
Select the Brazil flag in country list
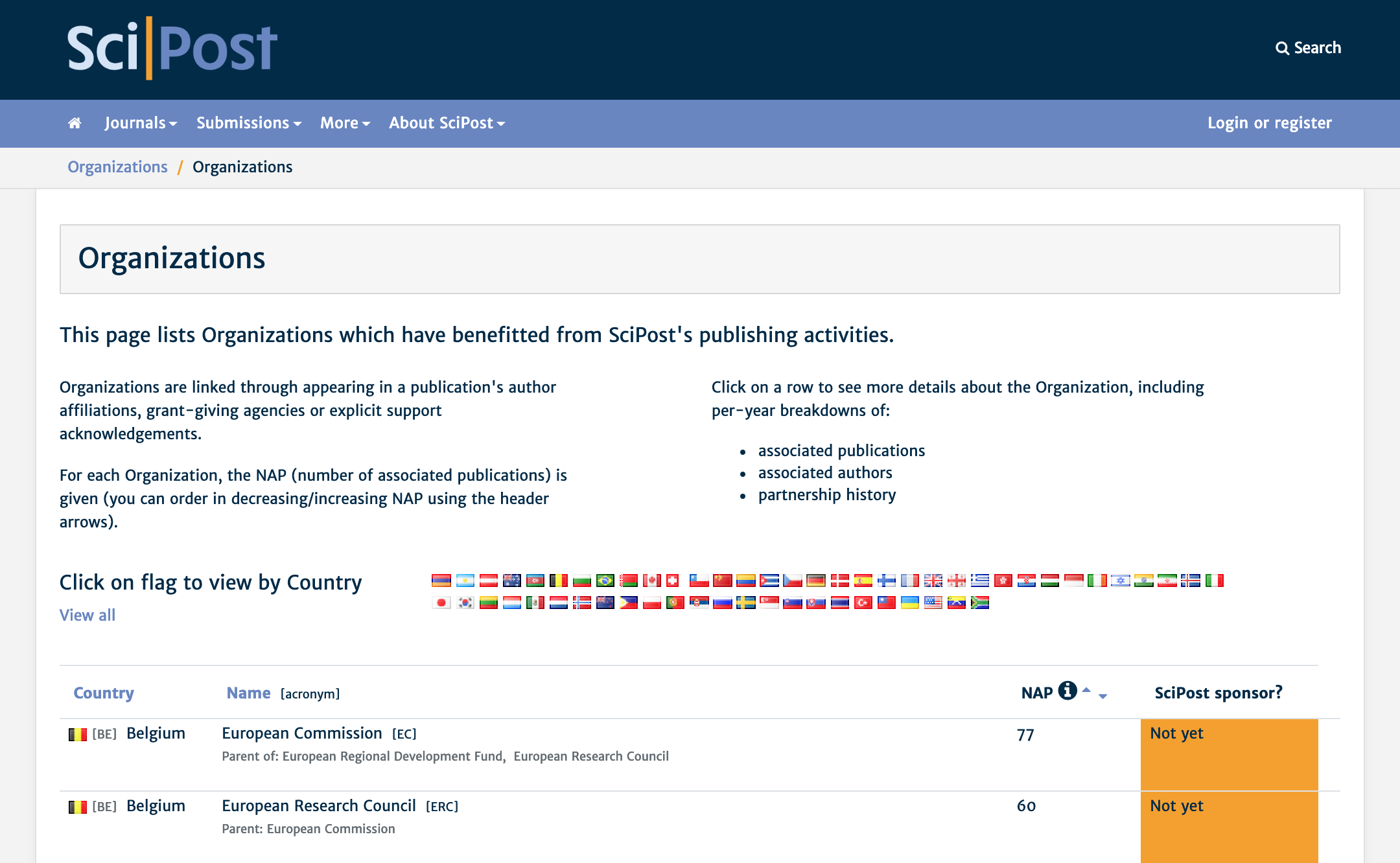point(605,581)
